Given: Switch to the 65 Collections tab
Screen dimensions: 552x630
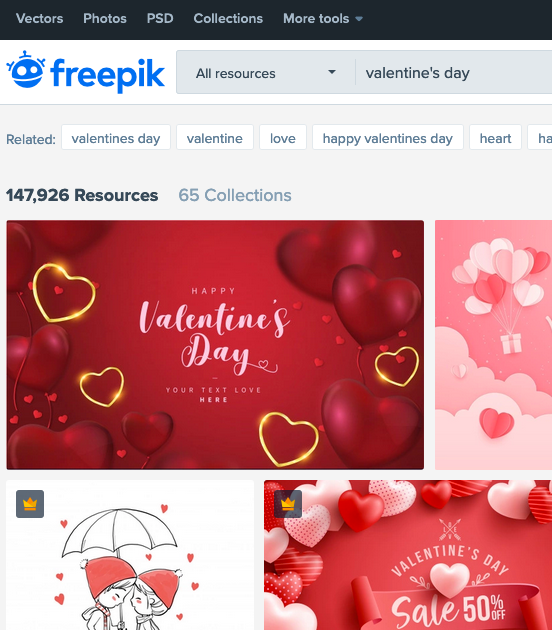Looking at the screenshot, I should point(235,195).
